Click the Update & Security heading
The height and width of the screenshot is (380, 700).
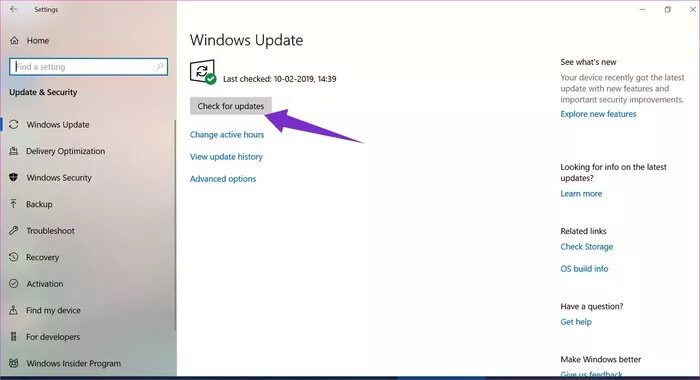pyautogui.click(x=43, y=92)
